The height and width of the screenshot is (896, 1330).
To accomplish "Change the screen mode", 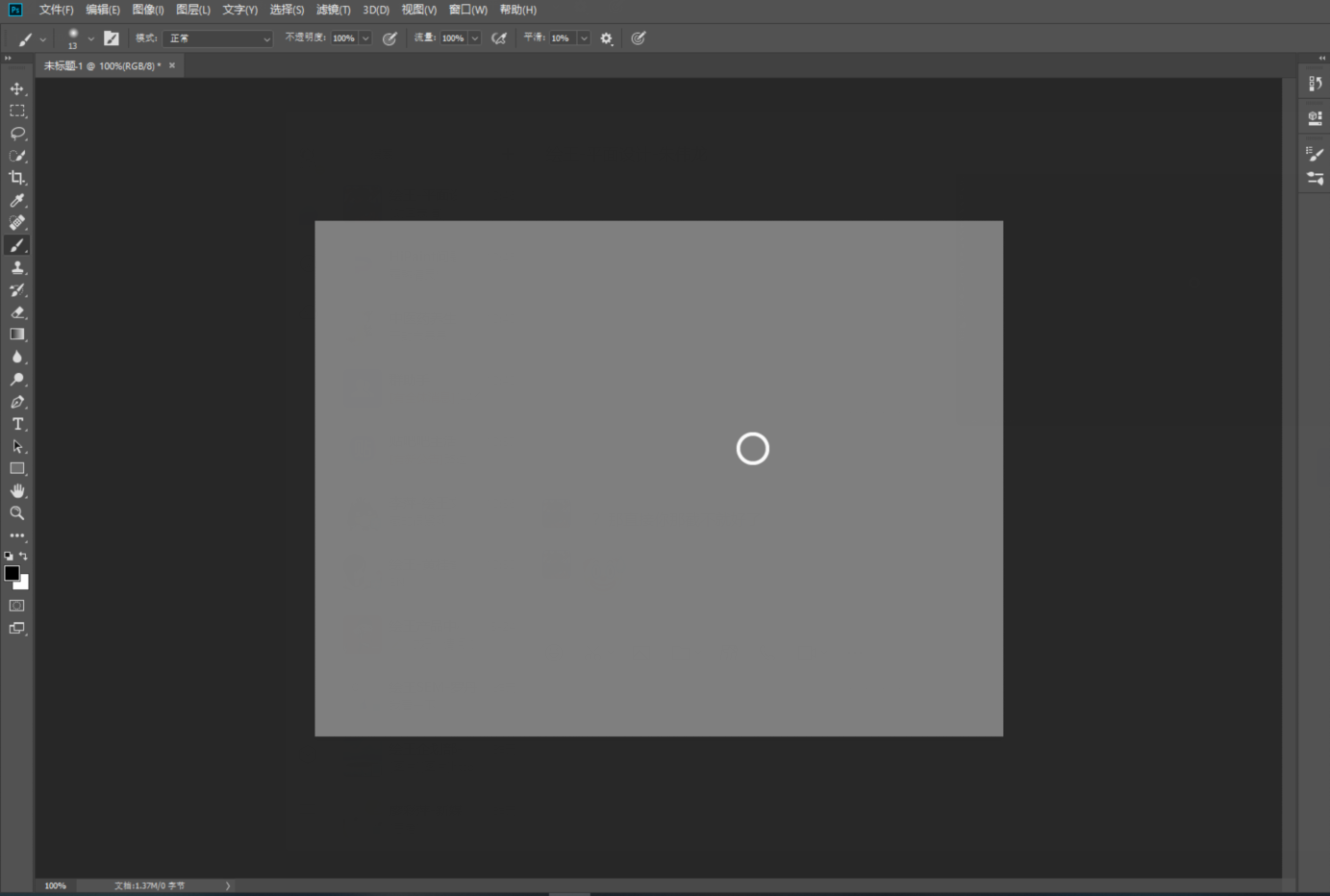I will coord(17,629).
